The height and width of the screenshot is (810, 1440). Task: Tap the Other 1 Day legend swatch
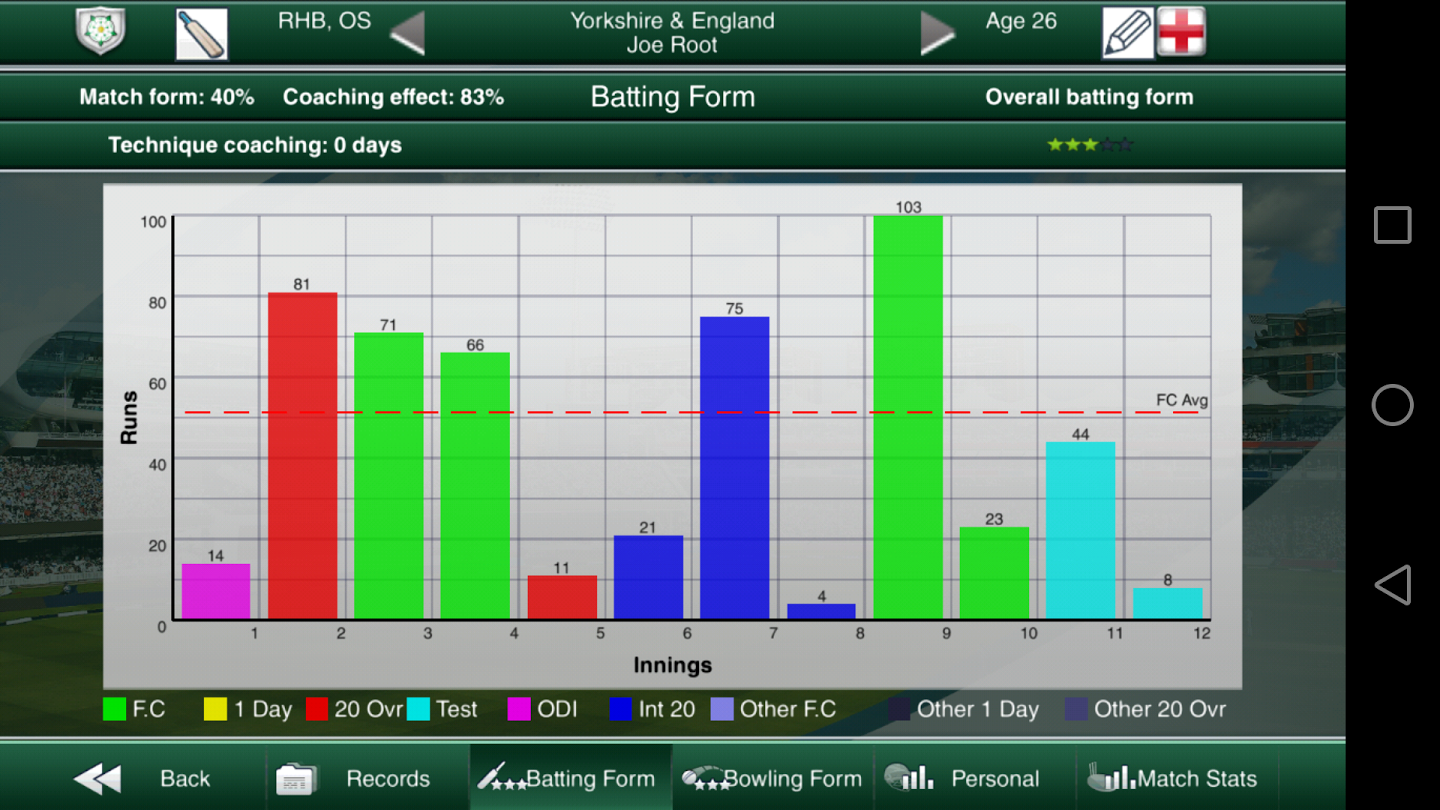coord(899,709)
